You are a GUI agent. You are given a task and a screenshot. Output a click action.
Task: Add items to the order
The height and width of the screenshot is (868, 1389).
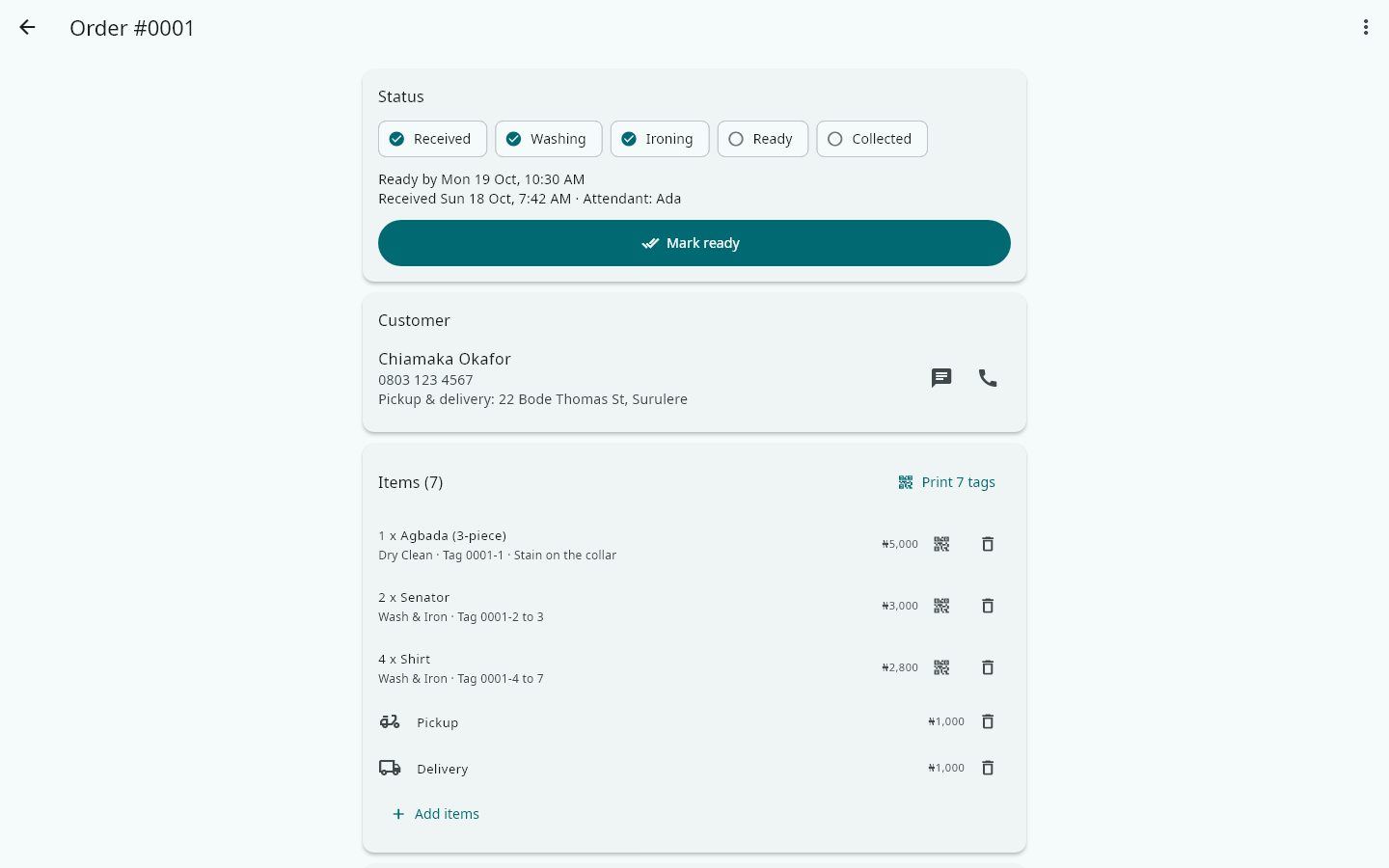tap(436, 814)
